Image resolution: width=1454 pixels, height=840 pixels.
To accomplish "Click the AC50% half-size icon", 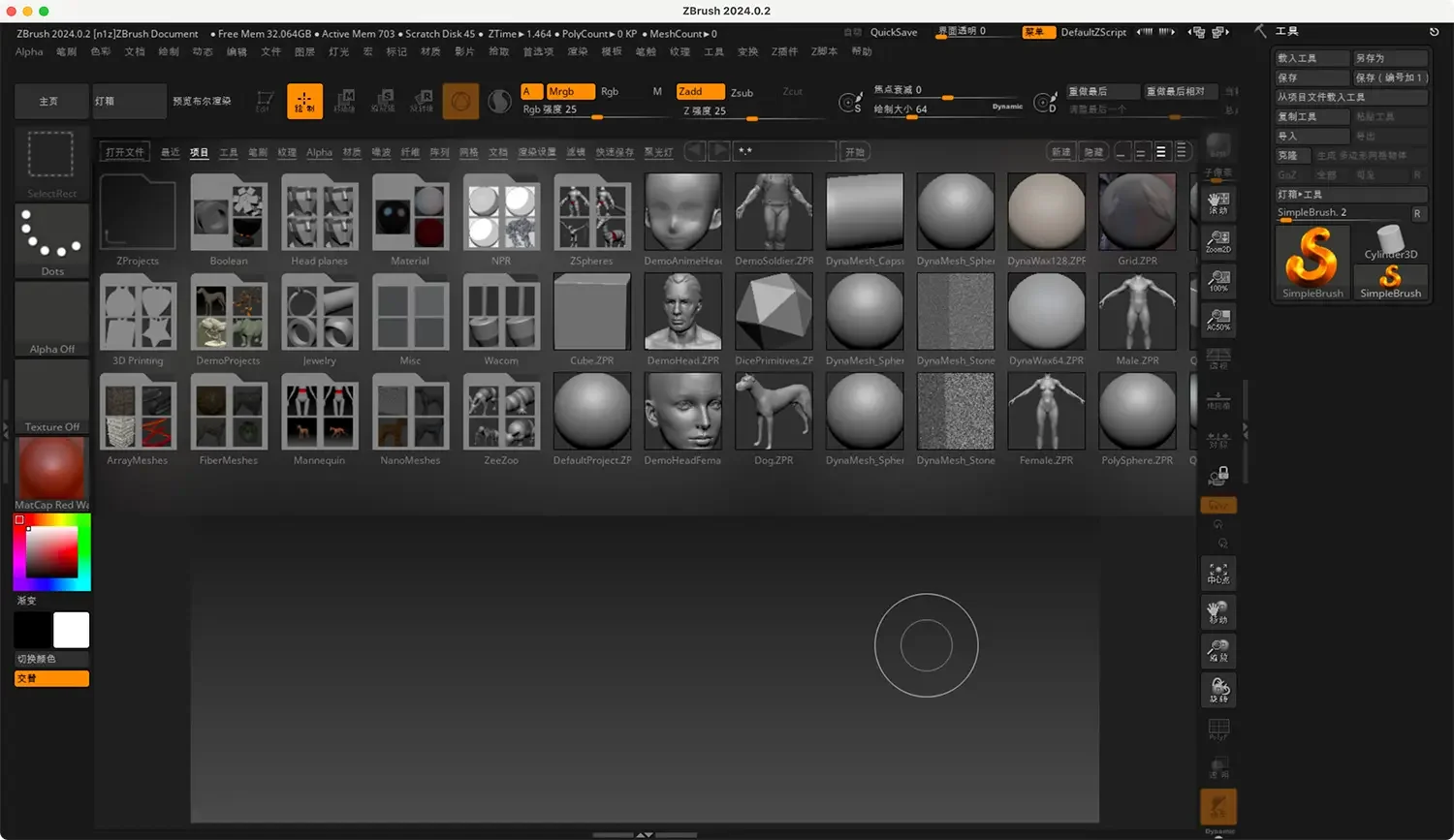I will tap(1218, 320).
